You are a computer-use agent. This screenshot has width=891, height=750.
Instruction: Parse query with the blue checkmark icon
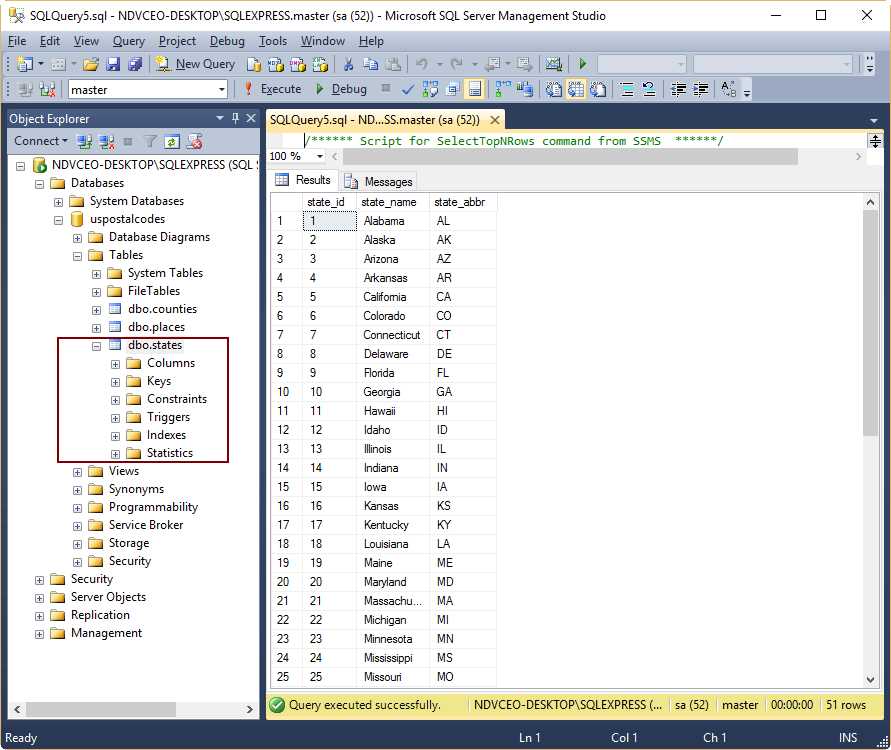coord(407,89)
